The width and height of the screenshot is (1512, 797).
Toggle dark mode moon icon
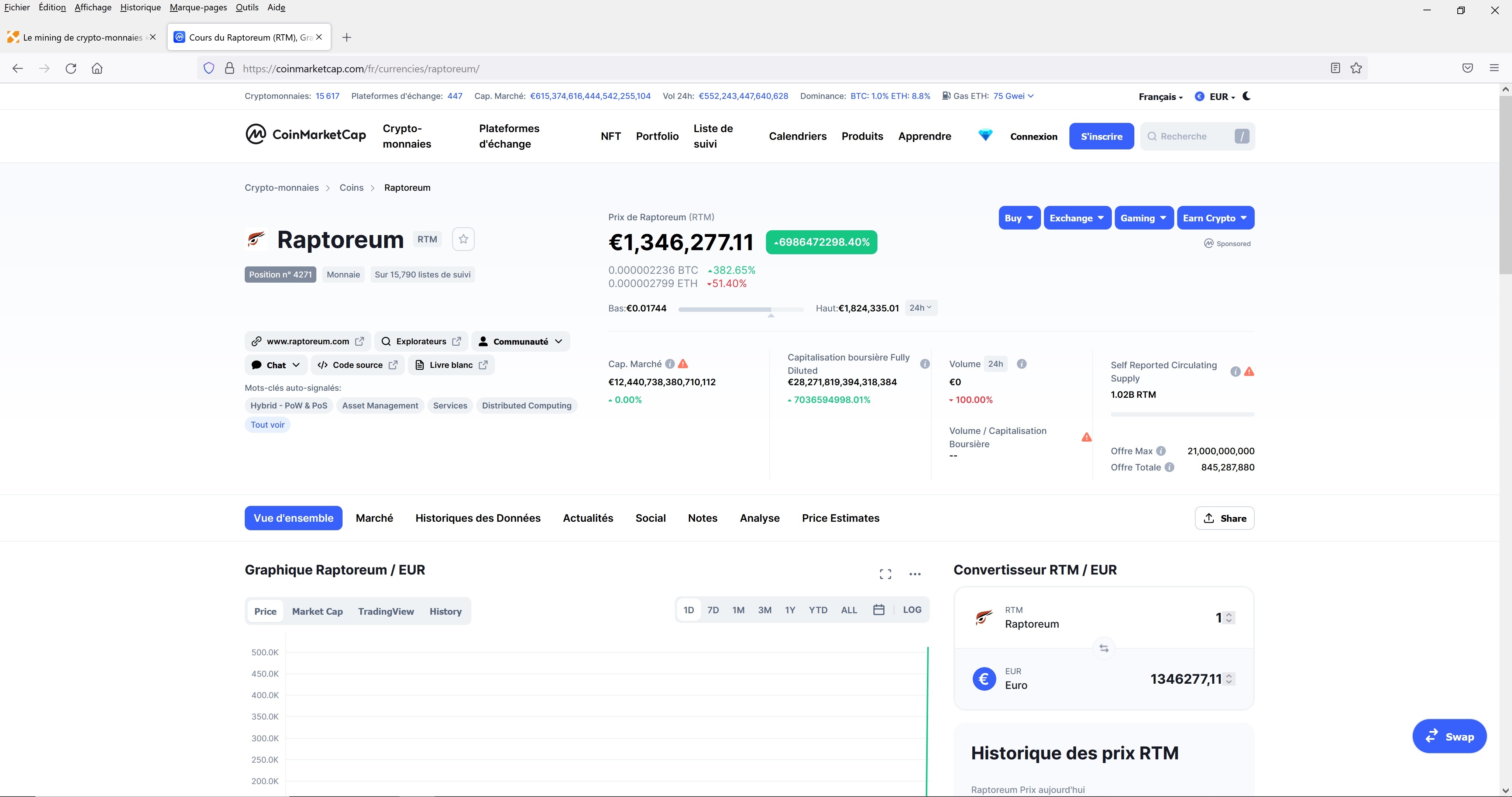1247,96
